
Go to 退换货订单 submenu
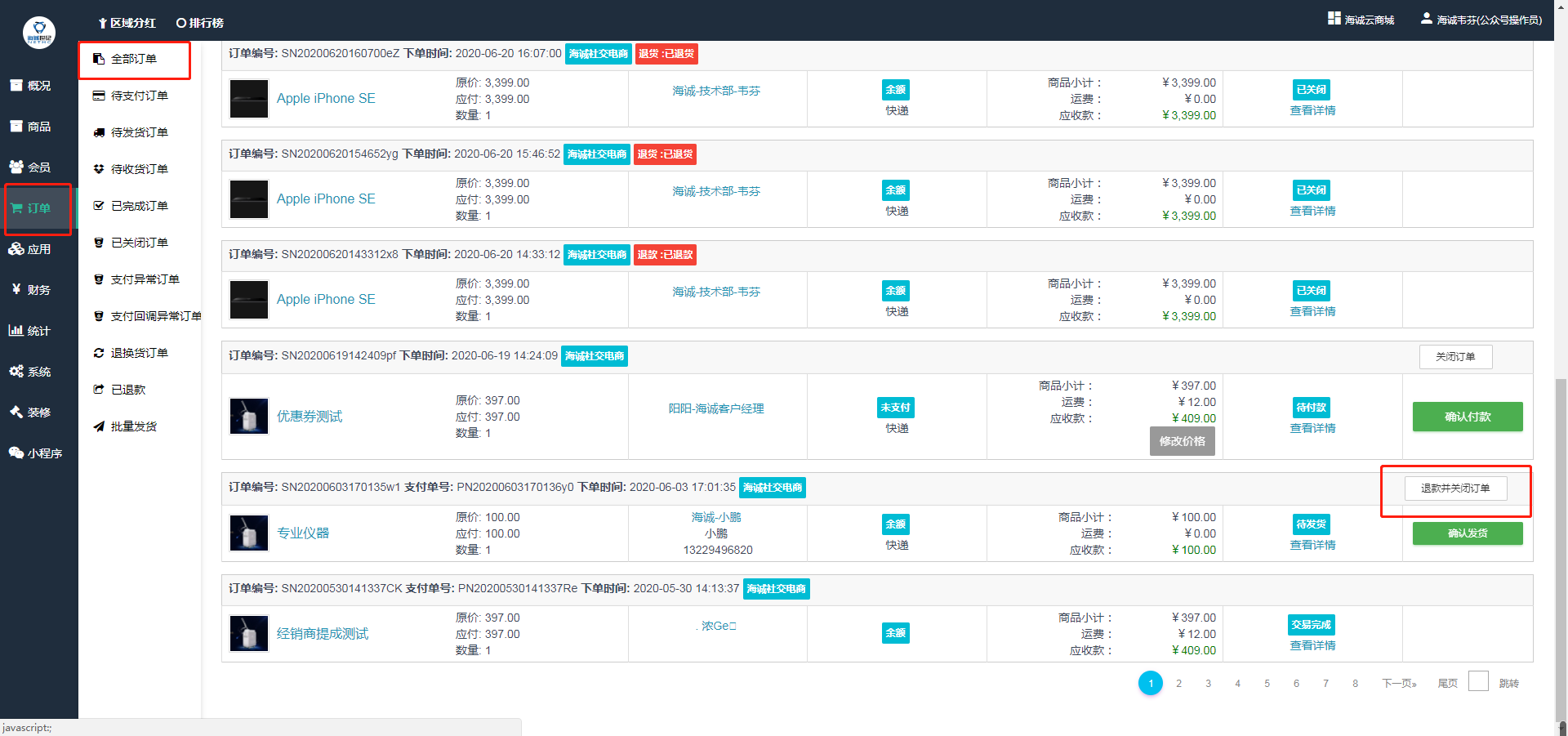tap(140, 353)
